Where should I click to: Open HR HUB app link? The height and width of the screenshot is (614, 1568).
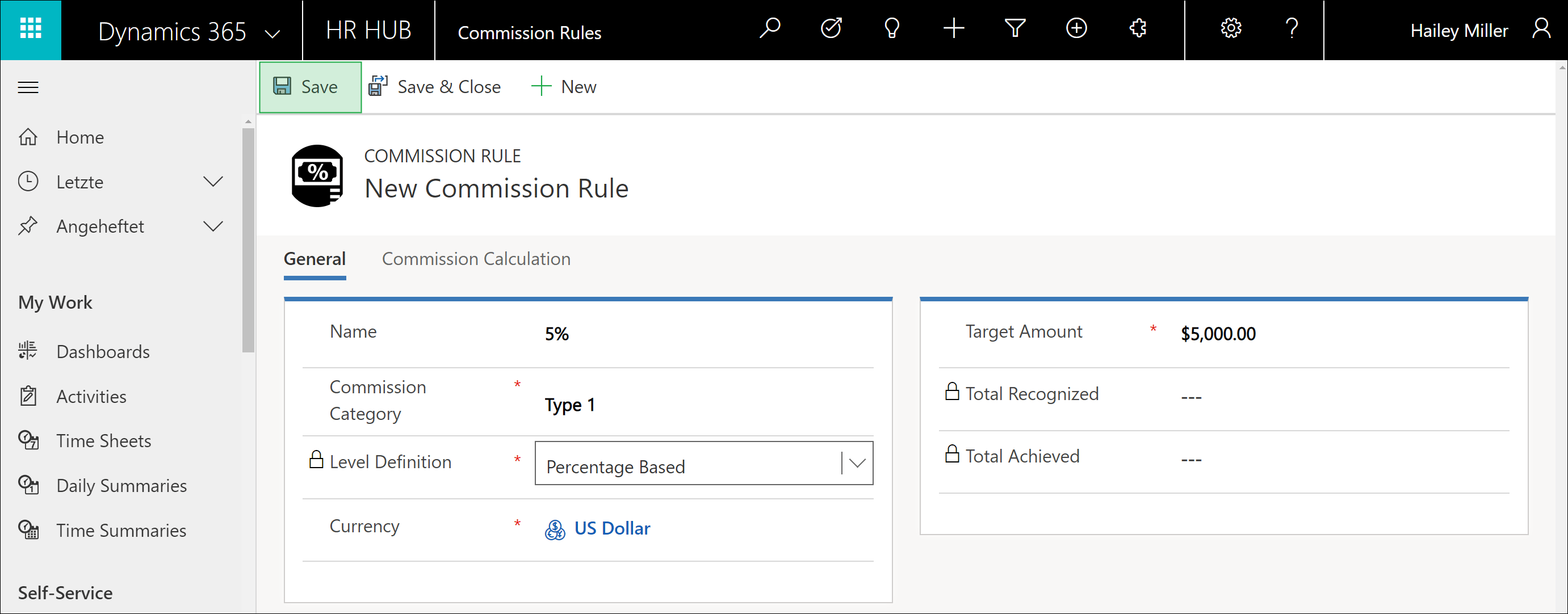point(368,30)
